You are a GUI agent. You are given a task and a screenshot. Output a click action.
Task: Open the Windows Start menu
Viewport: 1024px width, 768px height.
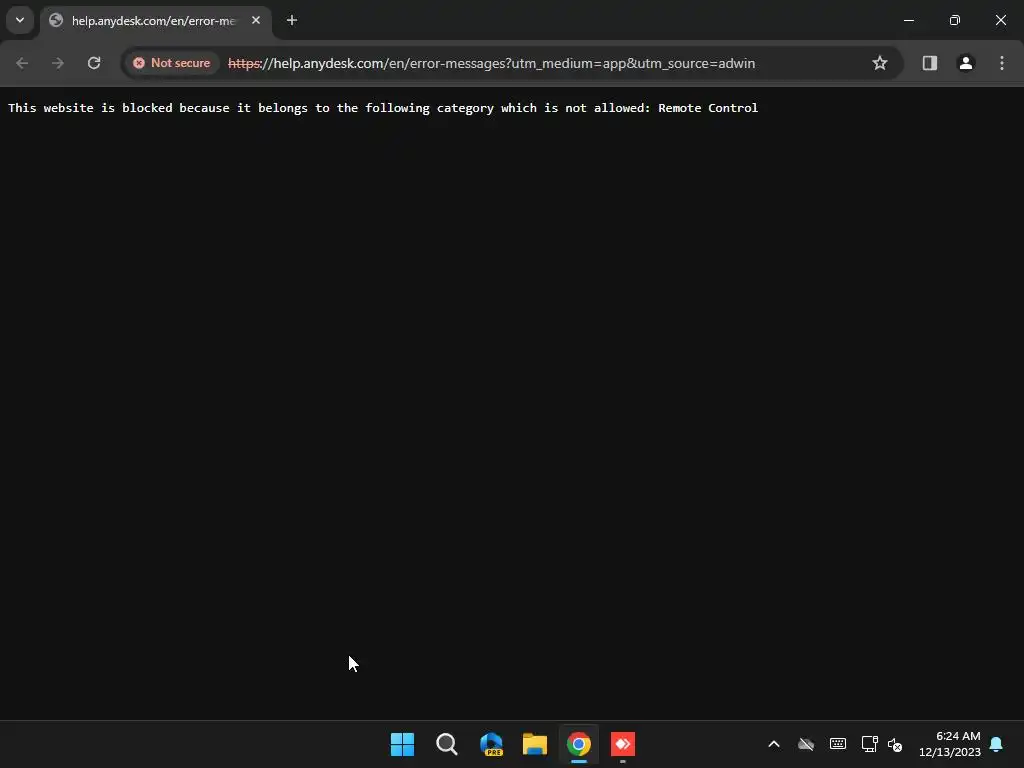tap(402, 744)
